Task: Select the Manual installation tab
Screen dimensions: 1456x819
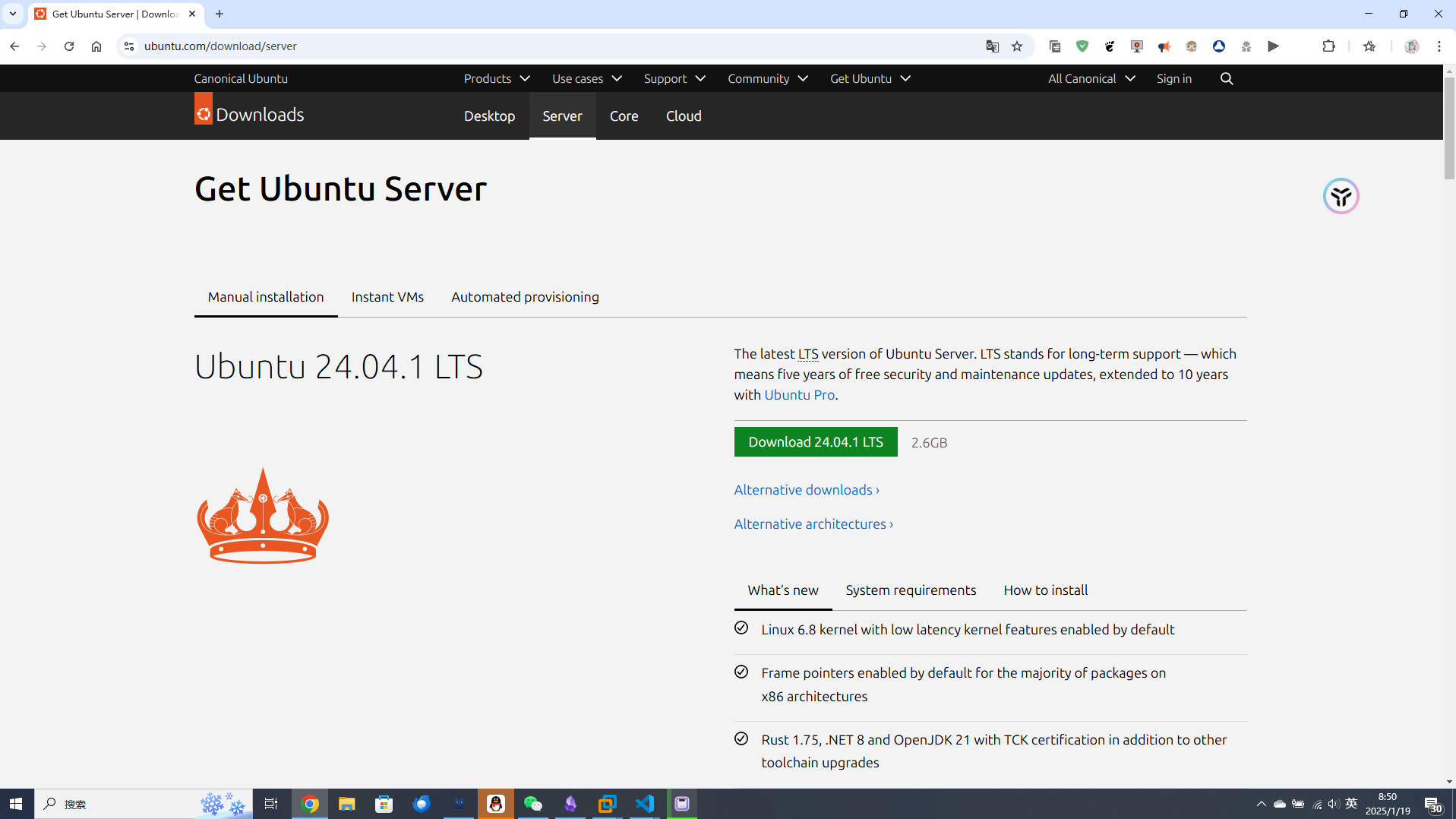Action: tap(266, 296)
